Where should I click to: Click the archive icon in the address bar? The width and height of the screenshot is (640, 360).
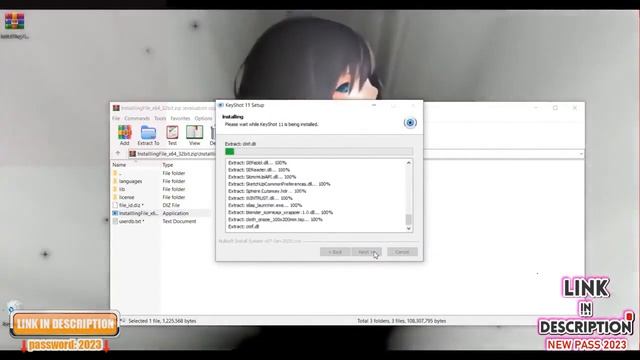click(x=132, y=154)
